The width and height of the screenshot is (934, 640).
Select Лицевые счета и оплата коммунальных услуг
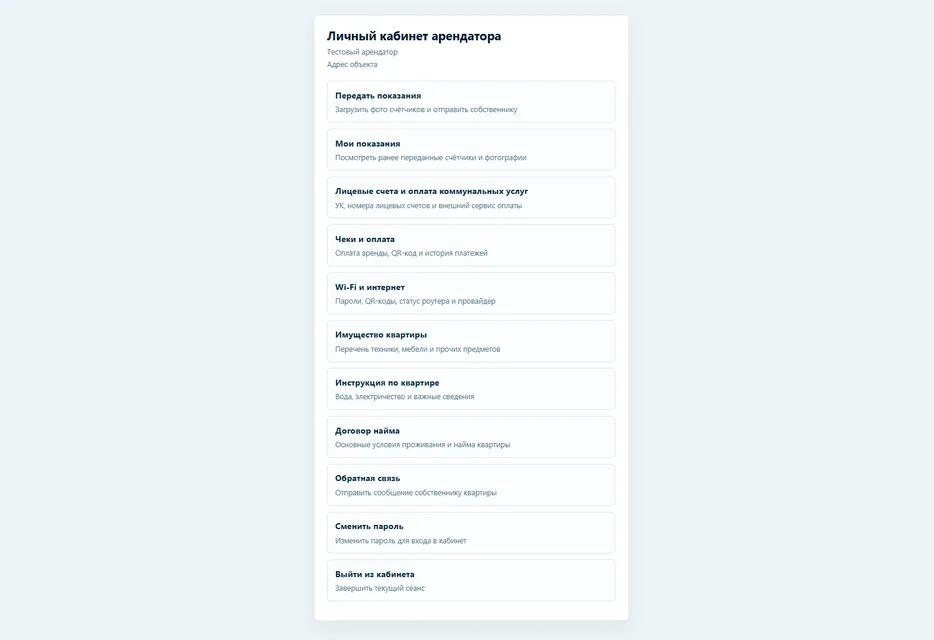[471, 198]
